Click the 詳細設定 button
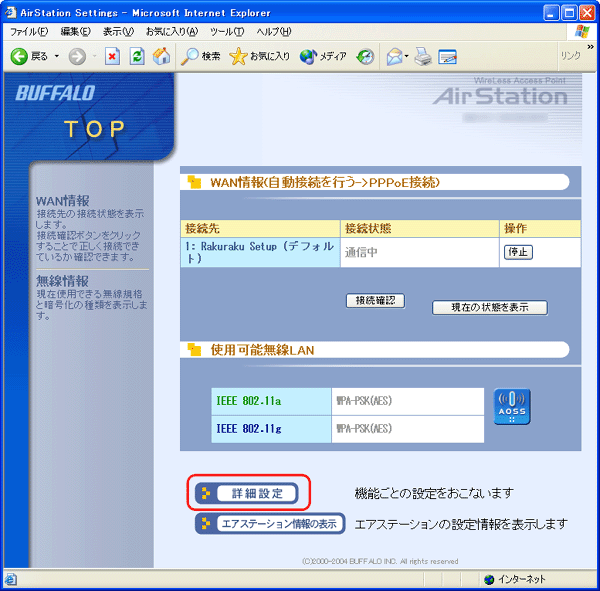 tap(246, 493)
